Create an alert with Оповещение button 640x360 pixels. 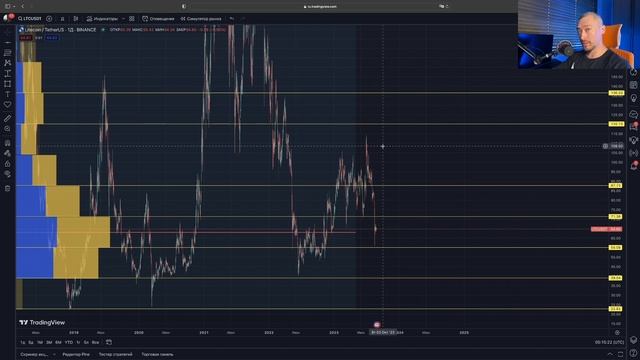158,19
